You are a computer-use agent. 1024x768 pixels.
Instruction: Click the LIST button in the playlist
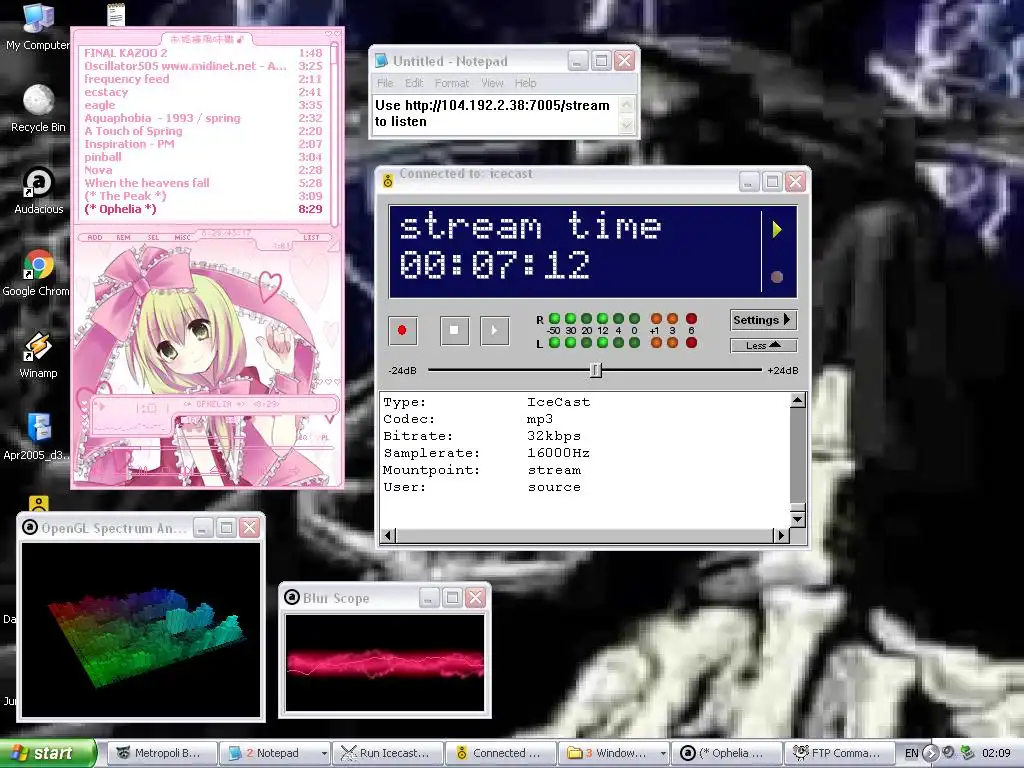(x=312, y=238)
